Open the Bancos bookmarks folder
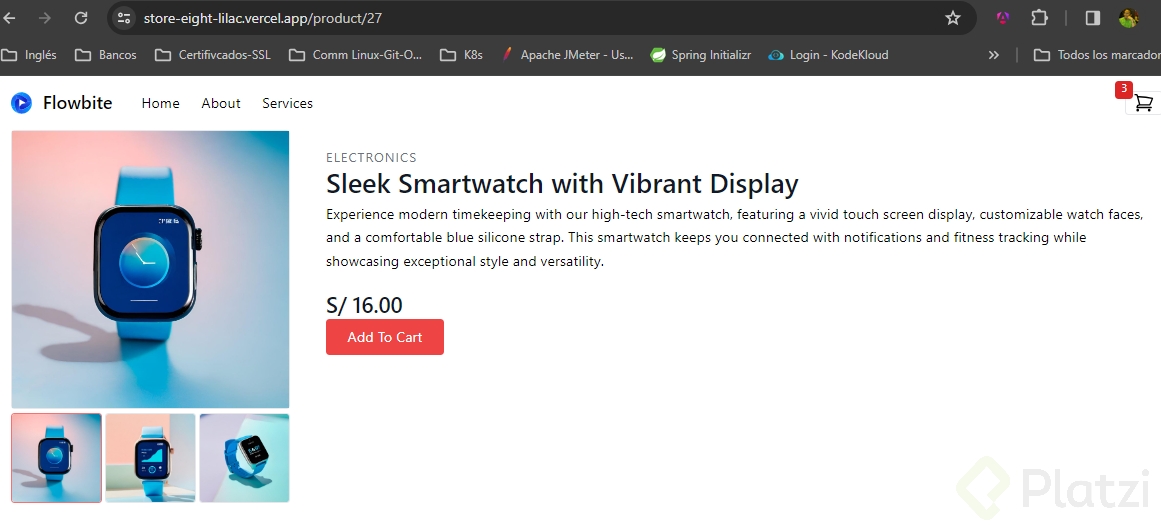This screenshot has width=1161, height=526. 106,55
